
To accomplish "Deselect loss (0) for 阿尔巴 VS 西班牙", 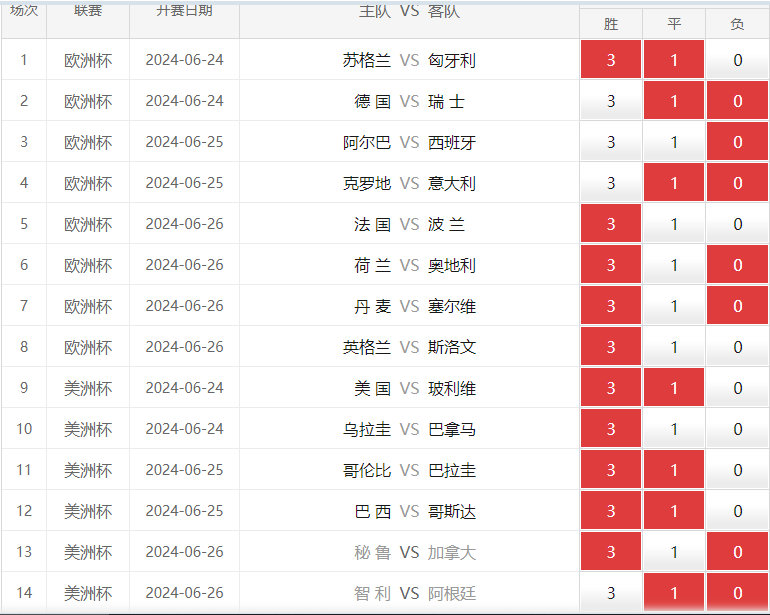I will 737,141.
